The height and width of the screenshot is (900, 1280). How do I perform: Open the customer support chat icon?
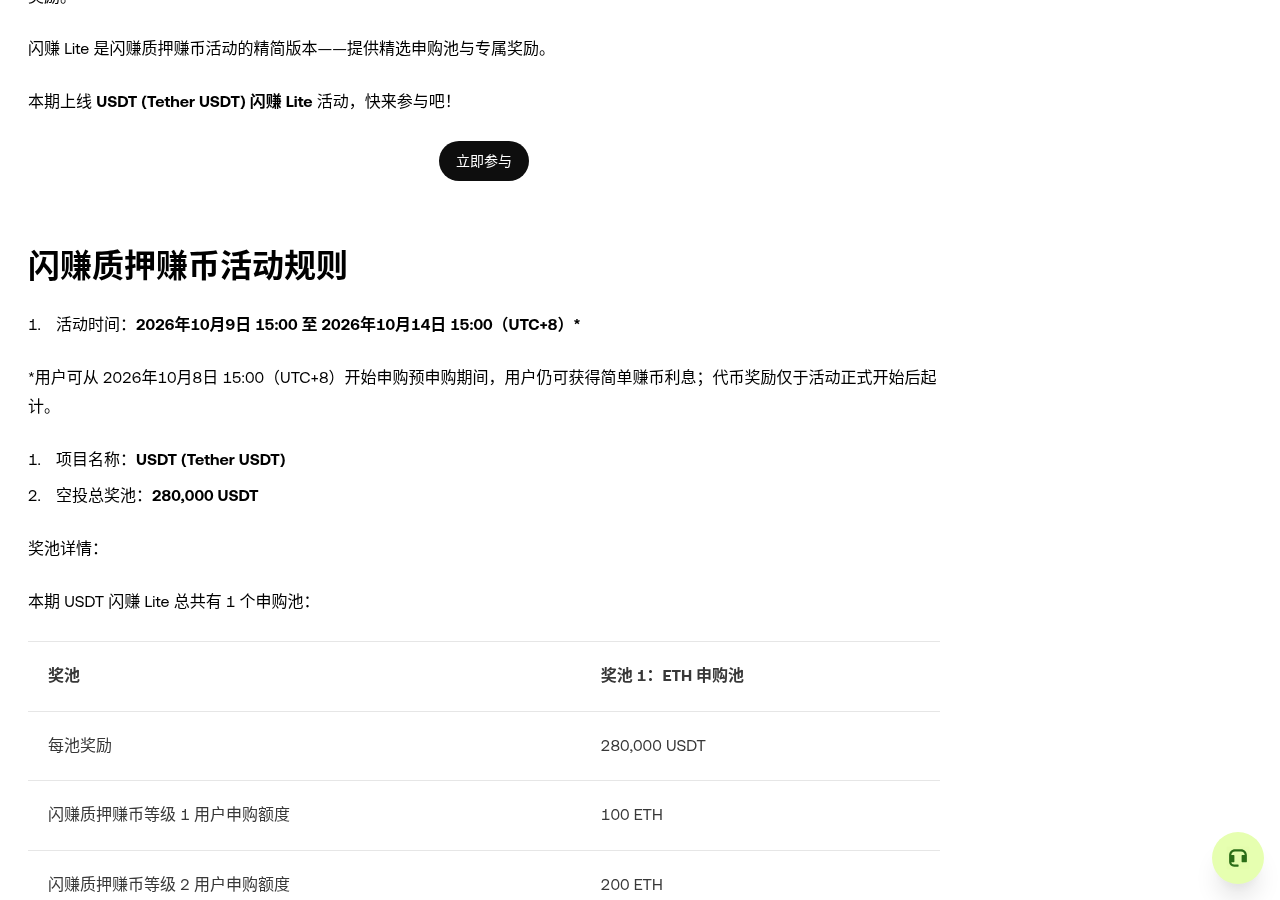coord(1238,858)
